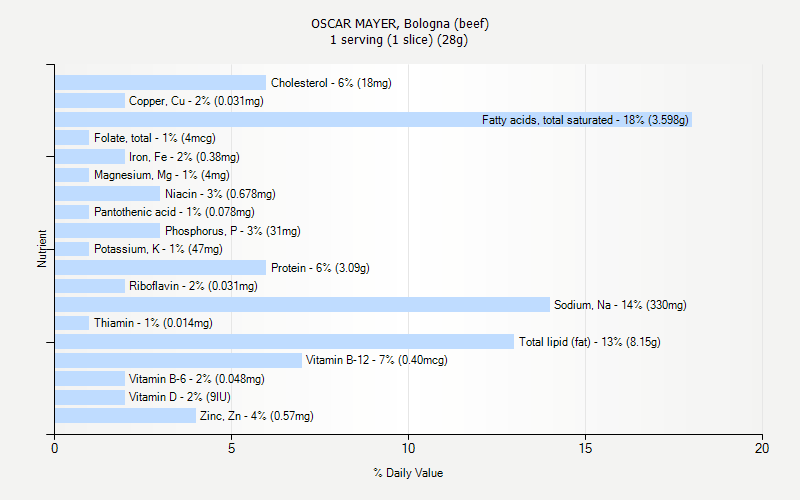800x500 pixels.
Task: Click the Total lipid (fat) - 13% label
Action: point(589,342)
